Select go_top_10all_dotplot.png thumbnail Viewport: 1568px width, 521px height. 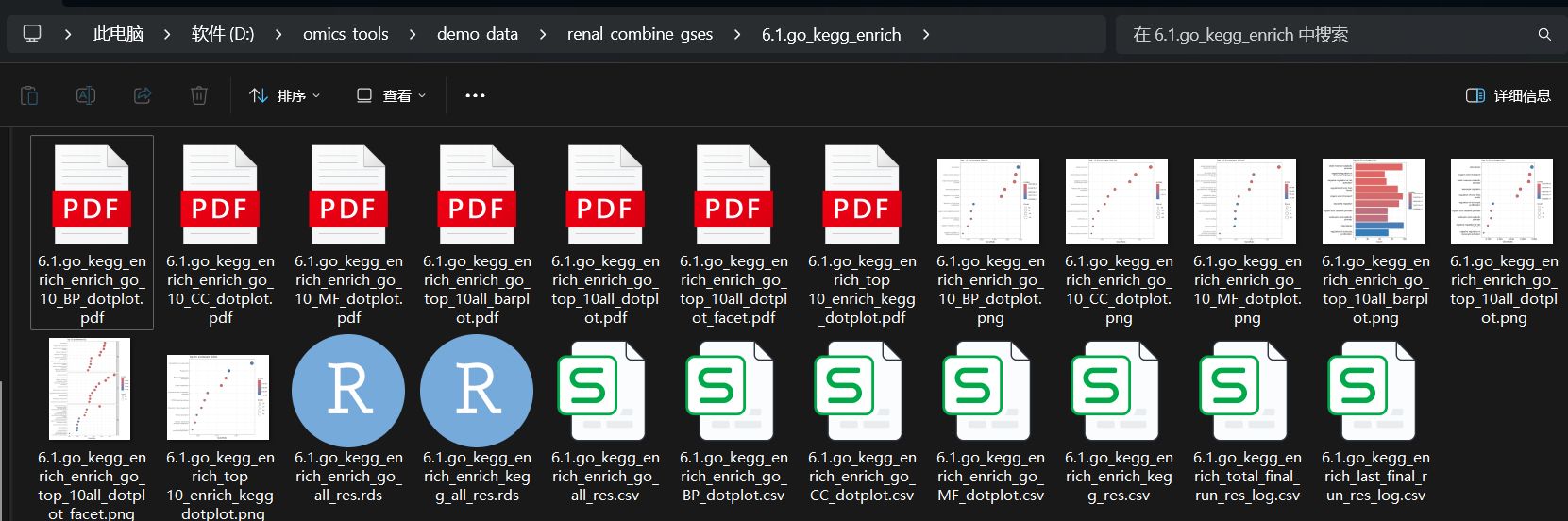[1502, 200]
